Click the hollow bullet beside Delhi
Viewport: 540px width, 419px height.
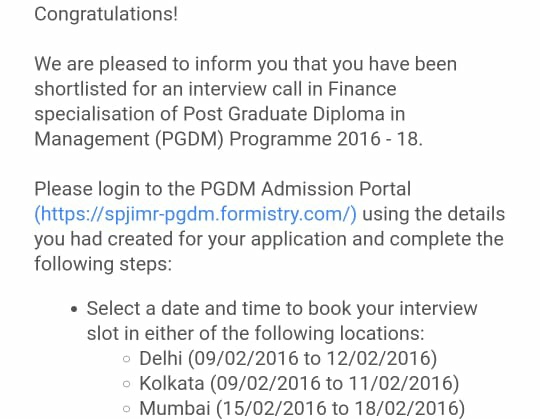126,359
